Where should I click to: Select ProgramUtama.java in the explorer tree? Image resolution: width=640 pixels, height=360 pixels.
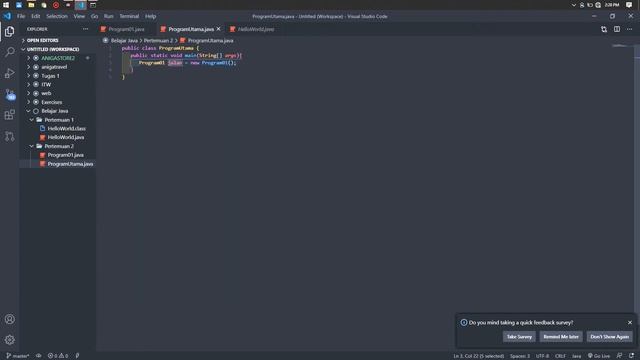click(70, 164)
